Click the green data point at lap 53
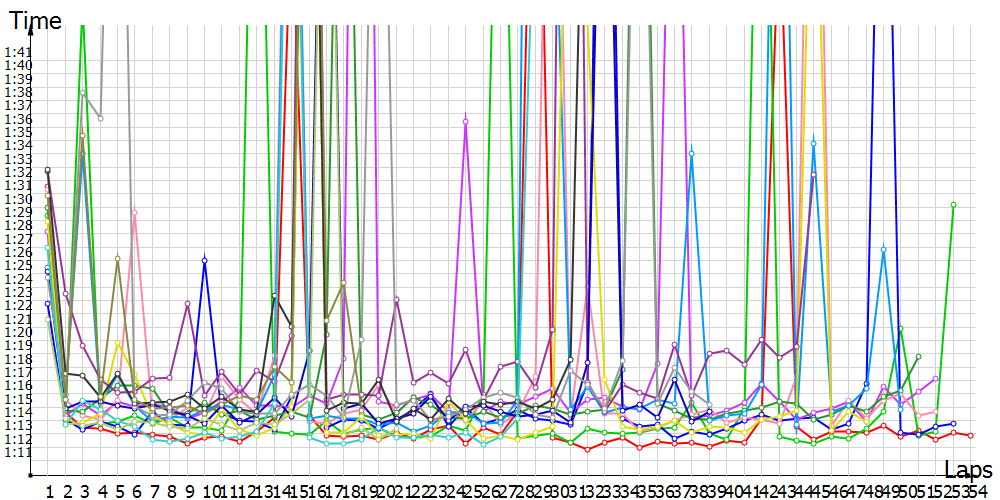Image resolution: width=1000 pixels, height=500 pixels. pyautogui.click(x=954, y=205)
